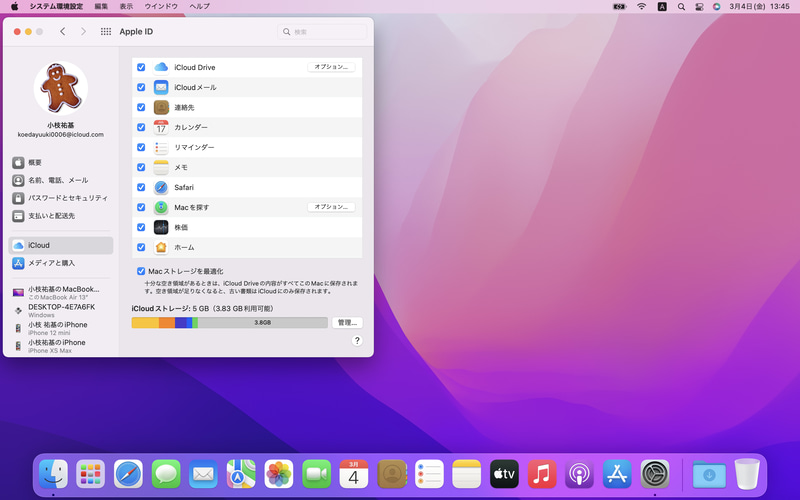Open the 編集 menu

tap(101, 6)
